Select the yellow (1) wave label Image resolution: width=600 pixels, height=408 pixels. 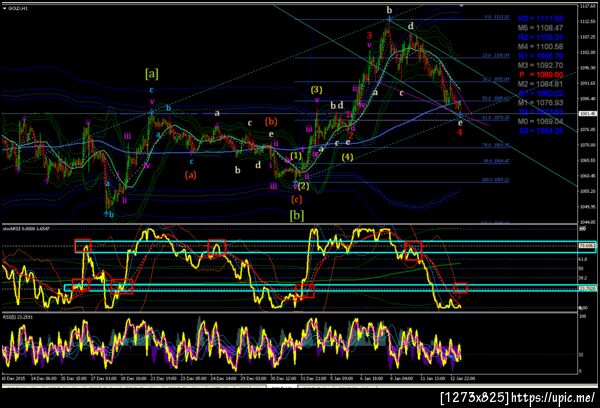296,156
